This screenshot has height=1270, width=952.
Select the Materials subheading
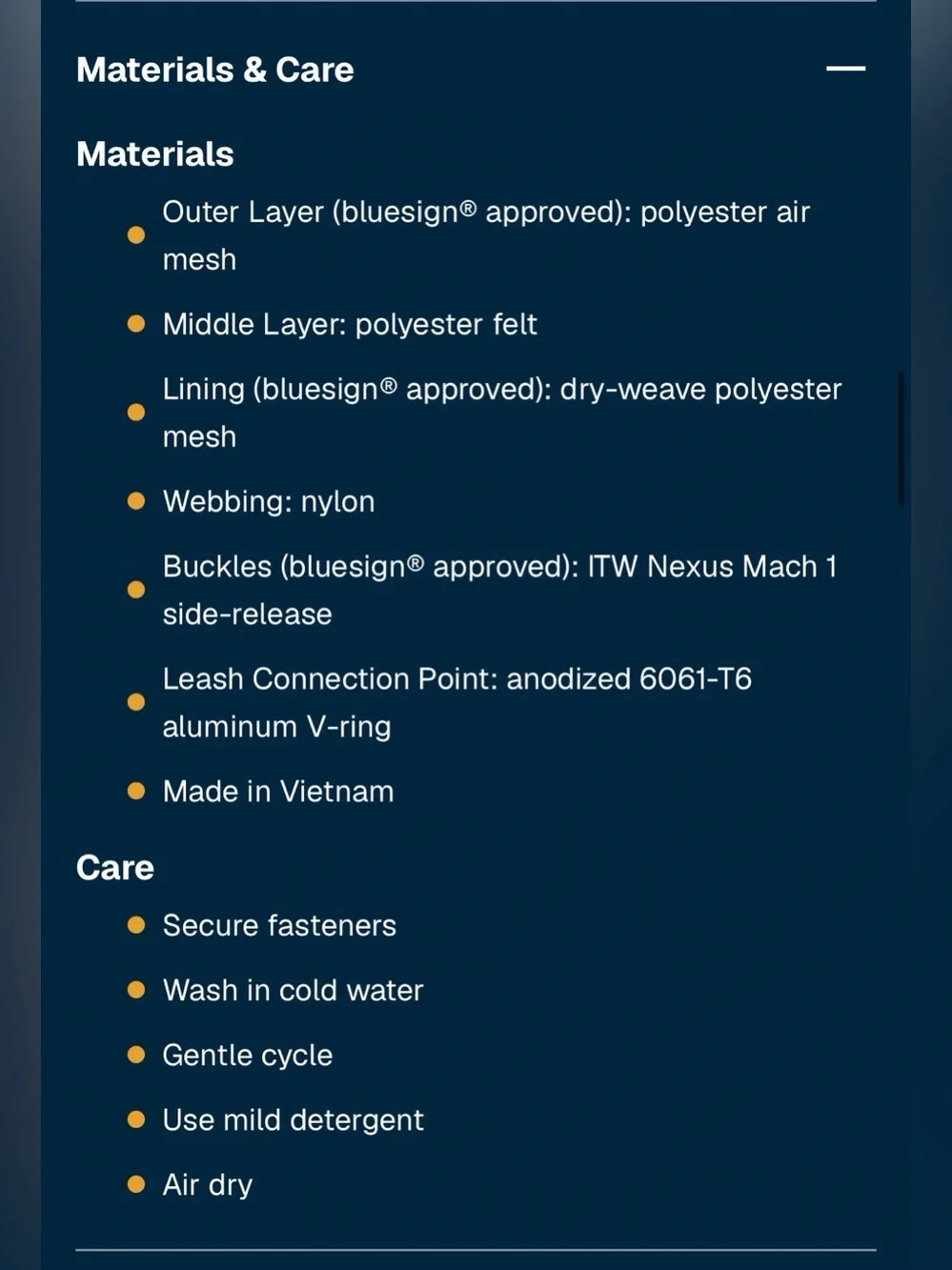click(155, 153)
